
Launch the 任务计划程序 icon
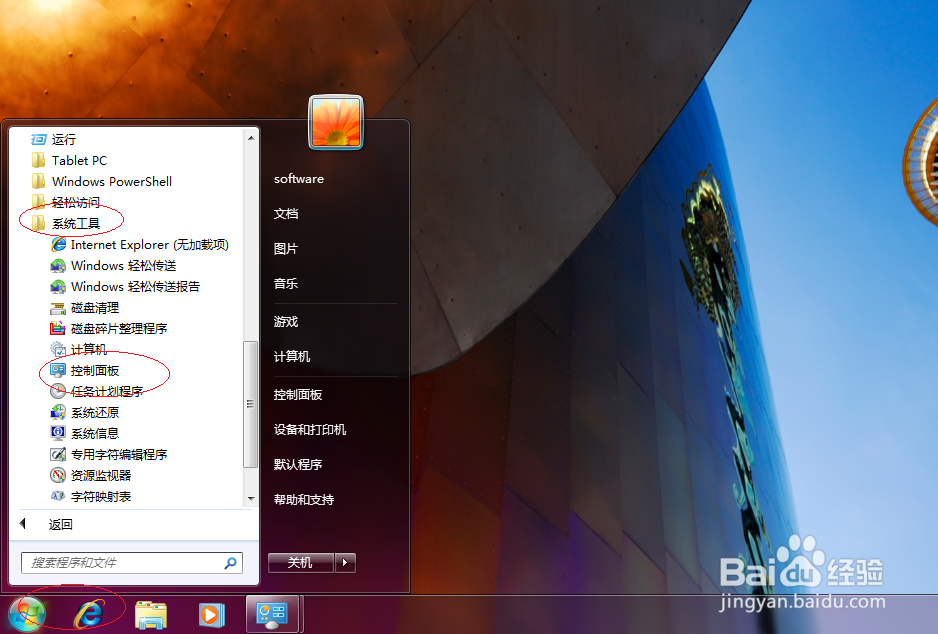point(58,391)
